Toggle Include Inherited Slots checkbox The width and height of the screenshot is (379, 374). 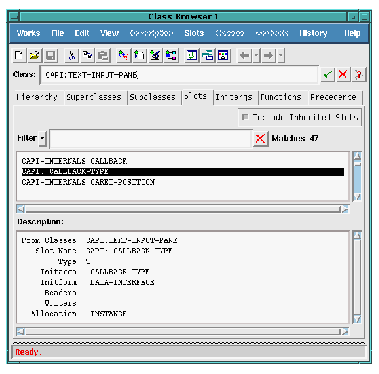[x=245, y=117]
